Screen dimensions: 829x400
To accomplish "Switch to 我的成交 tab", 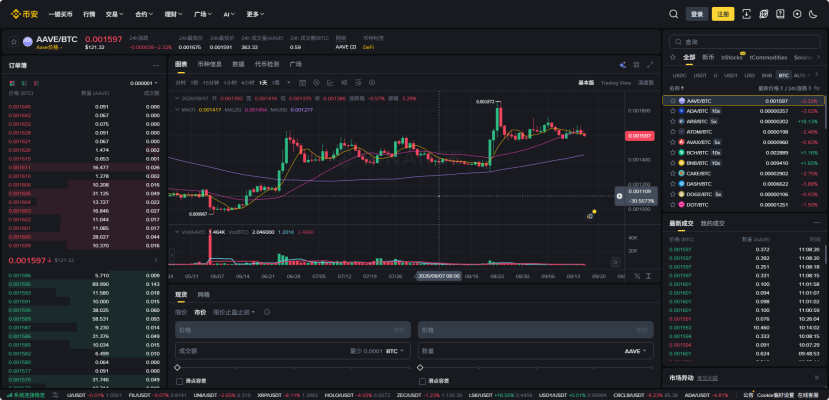I will tap(713, 223).
